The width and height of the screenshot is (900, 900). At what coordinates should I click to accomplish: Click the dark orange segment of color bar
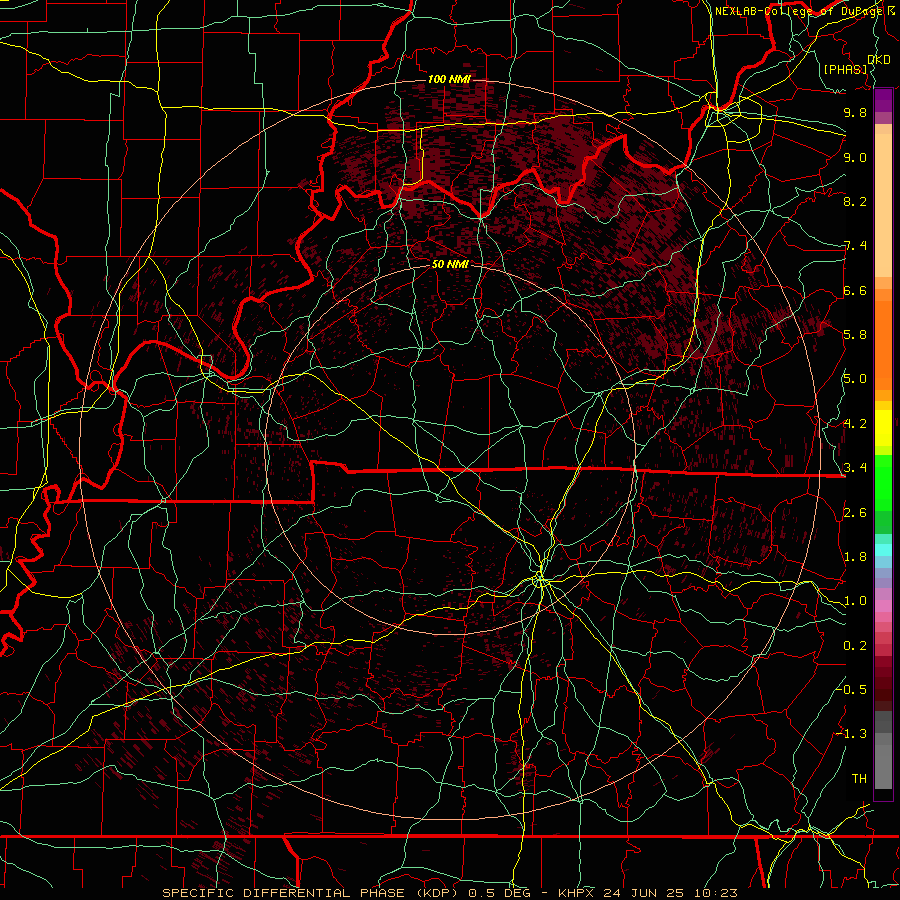click(883, 344)
